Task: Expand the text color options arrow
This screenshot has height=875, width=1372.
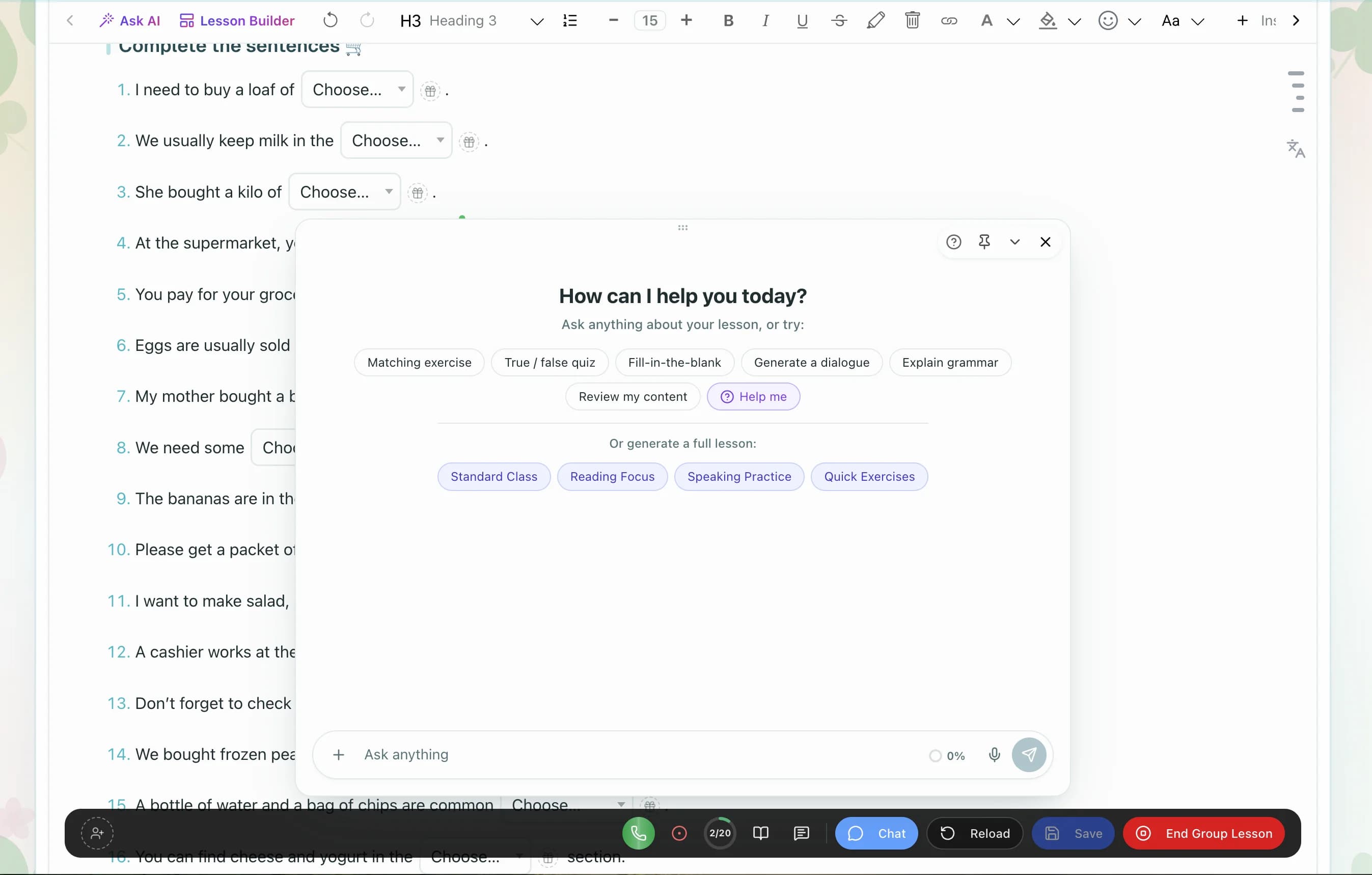Action: 1013,22
